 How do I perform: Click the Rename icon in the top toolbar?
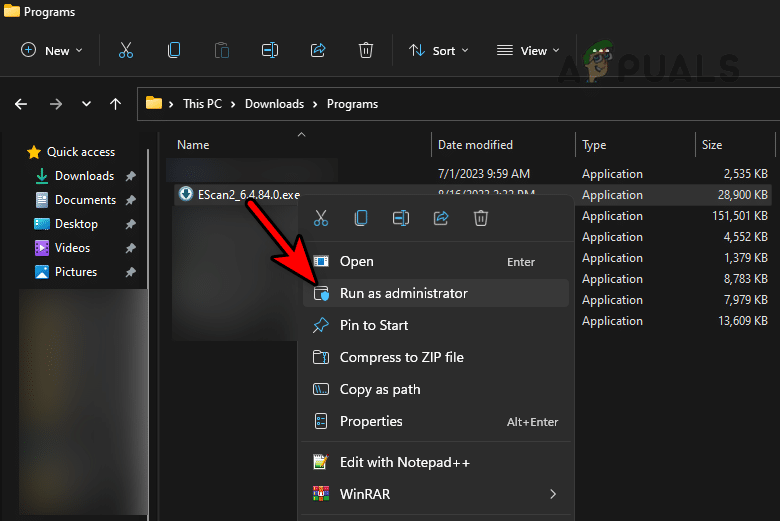(269, 50)
